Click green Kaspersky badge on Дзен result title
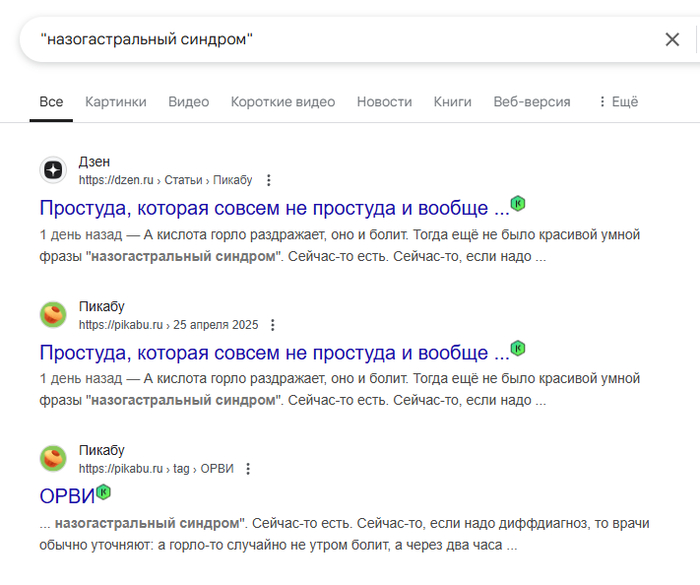 [x=518, y=204]
